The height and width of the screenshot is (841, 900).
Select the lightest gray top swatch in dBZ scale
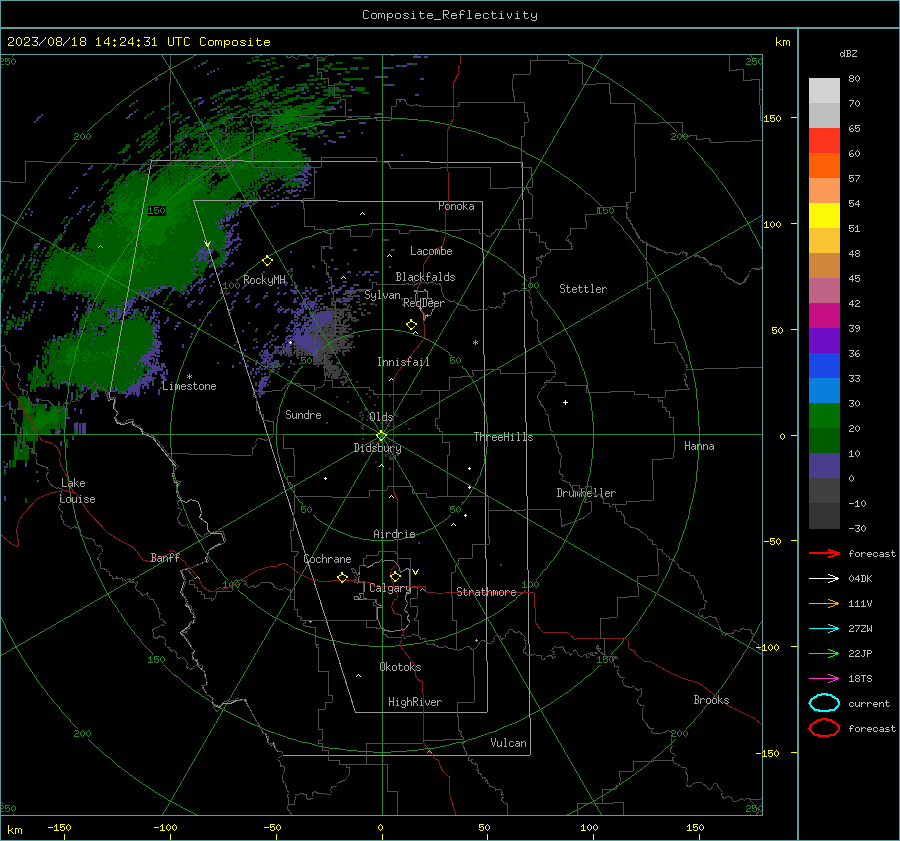(x=824, y=91)
